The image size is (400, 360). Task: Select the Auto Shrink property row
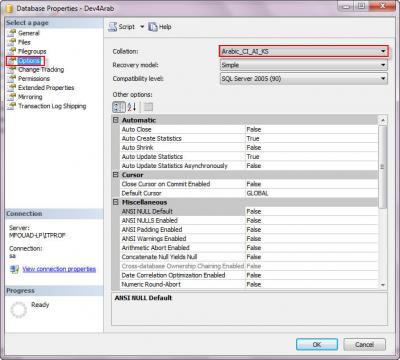coord(249,147)
